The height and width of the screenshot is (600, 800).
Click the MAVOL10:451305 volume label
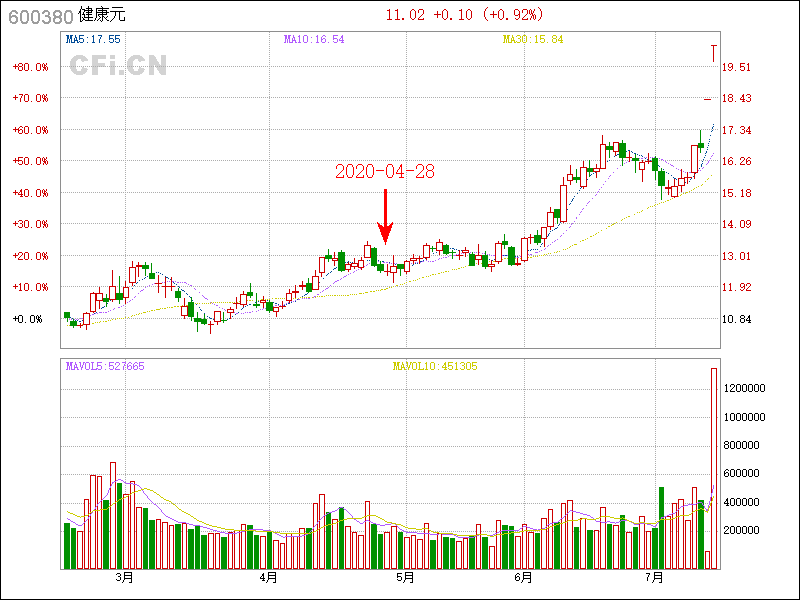click(x=435, y=366)
